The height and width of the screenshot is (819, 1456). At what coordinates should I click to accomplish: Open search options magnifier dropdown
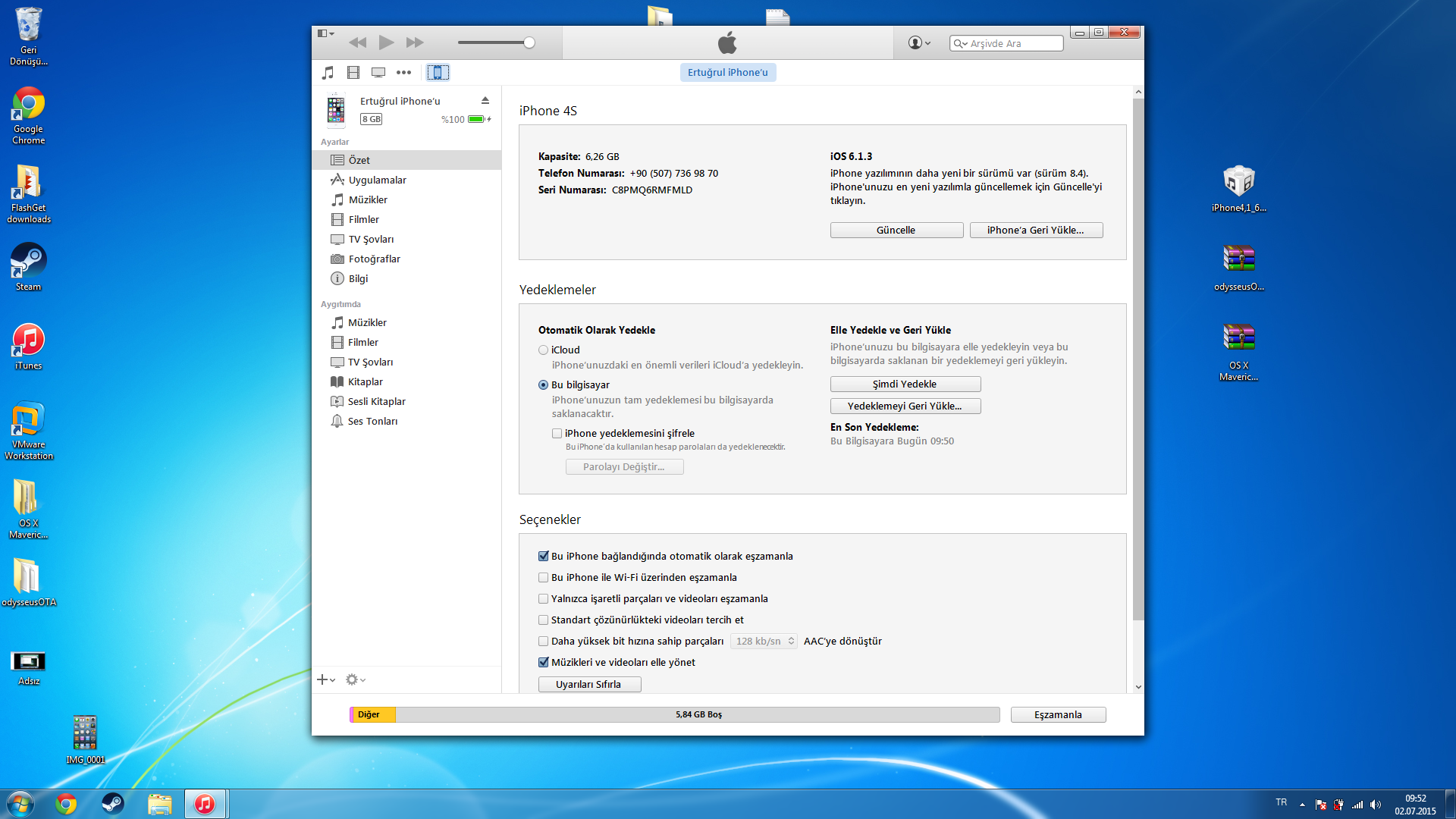pos(960,44)
